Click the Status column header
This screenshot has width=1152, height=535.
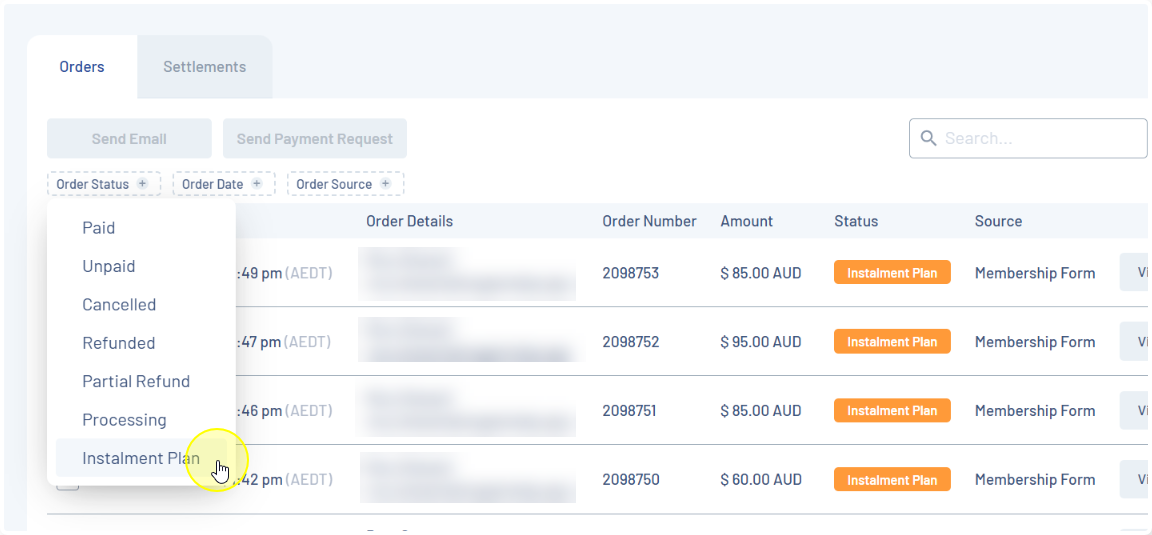856,221
